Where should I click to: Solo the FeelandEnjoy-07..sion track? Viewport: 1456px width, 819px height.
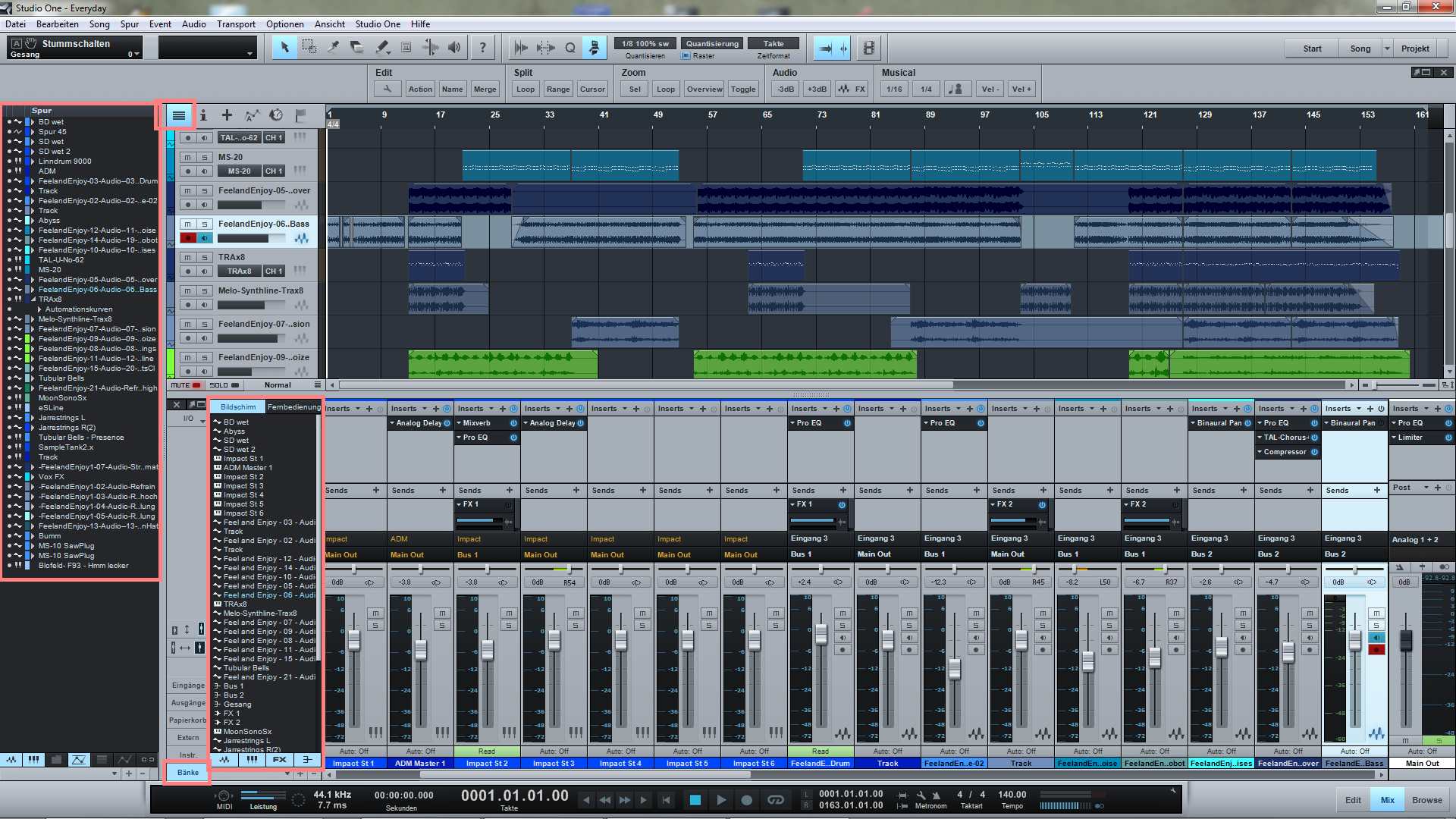tap(205, 325)
